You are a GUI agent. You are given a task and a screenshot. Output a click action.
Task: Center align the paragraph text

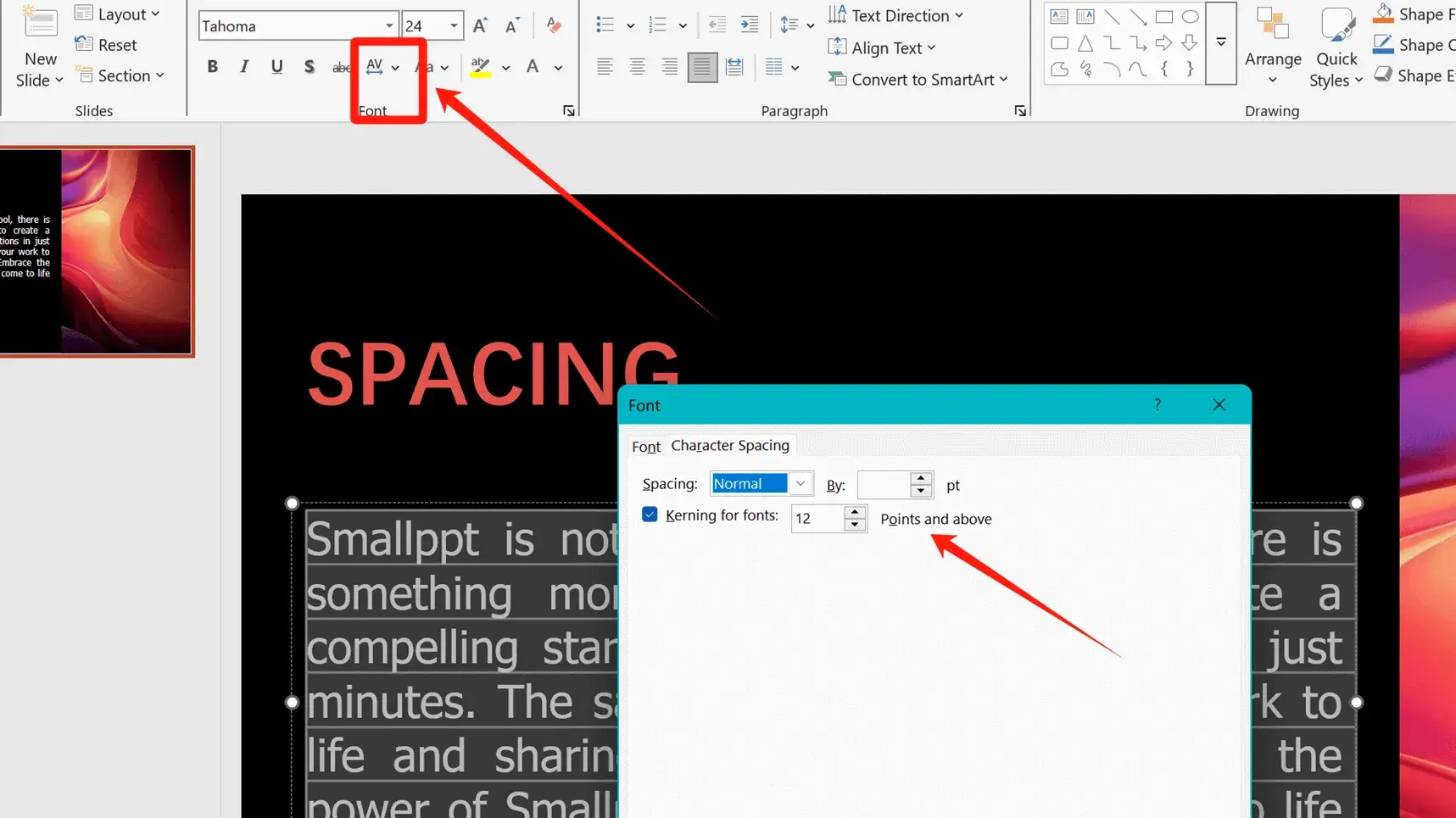pyautogui.click(x=637, y=67)
